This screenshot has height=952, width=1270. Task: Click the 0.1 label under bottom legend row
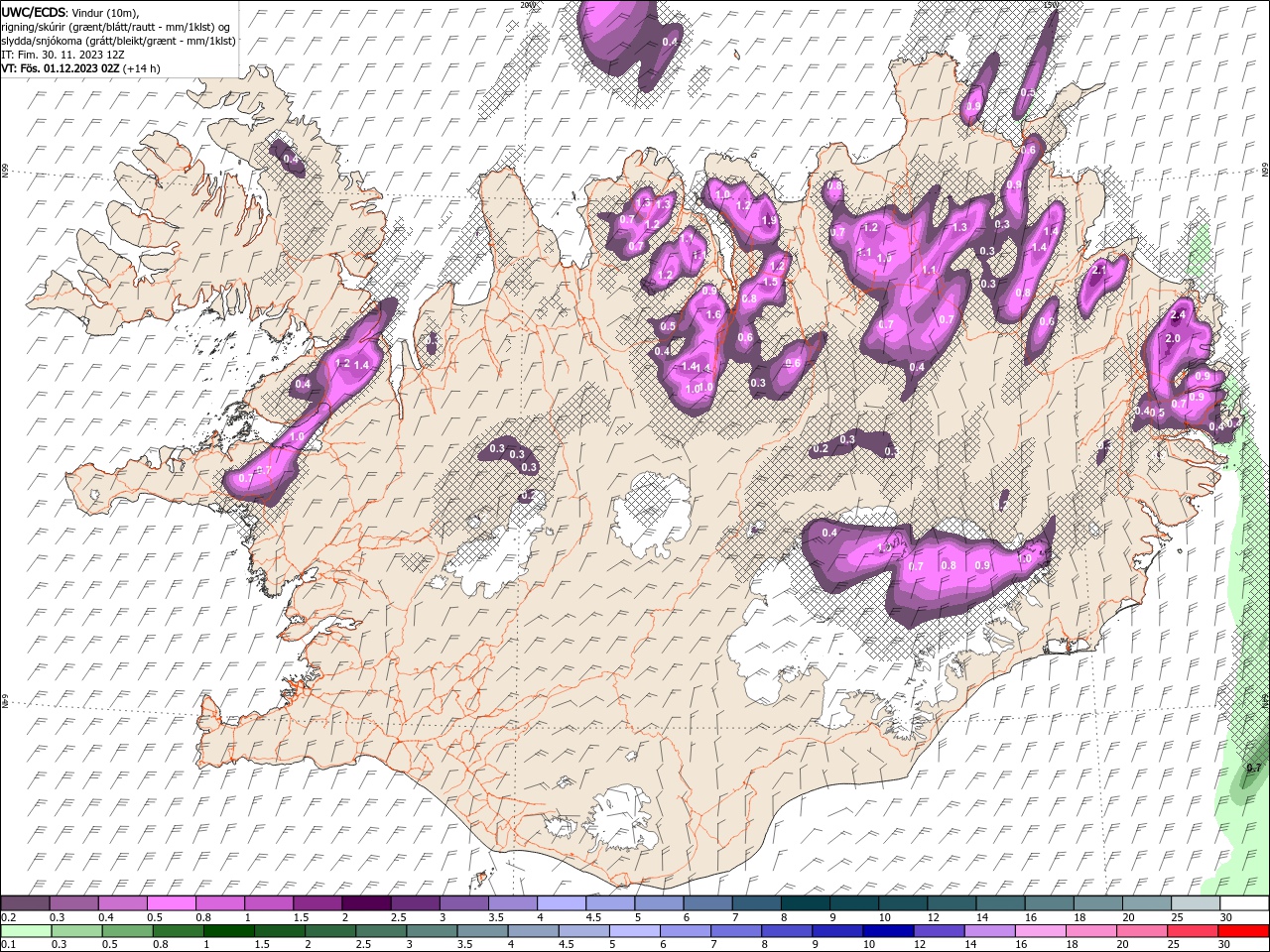point(8,945)
